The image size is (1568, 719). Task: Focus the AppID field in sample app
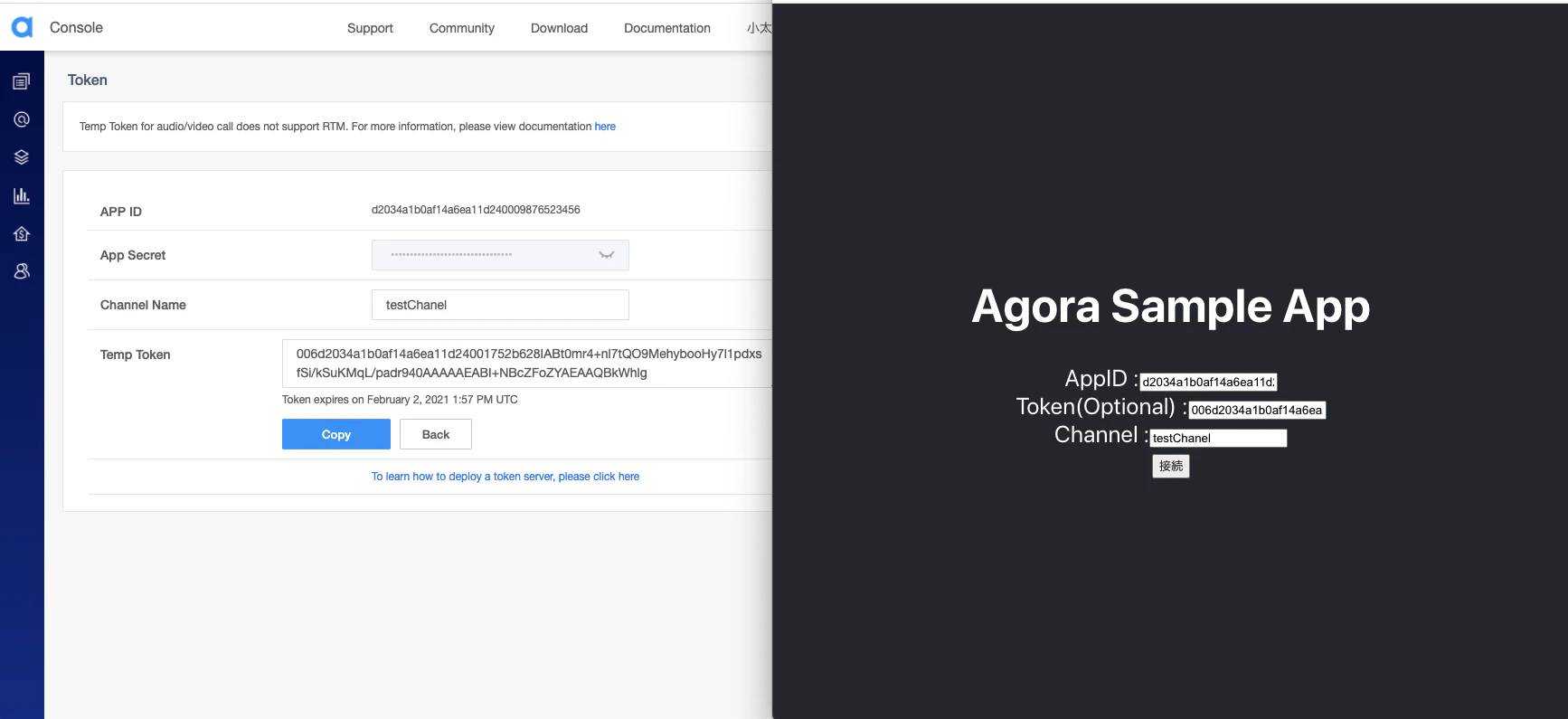[1208, 382]
